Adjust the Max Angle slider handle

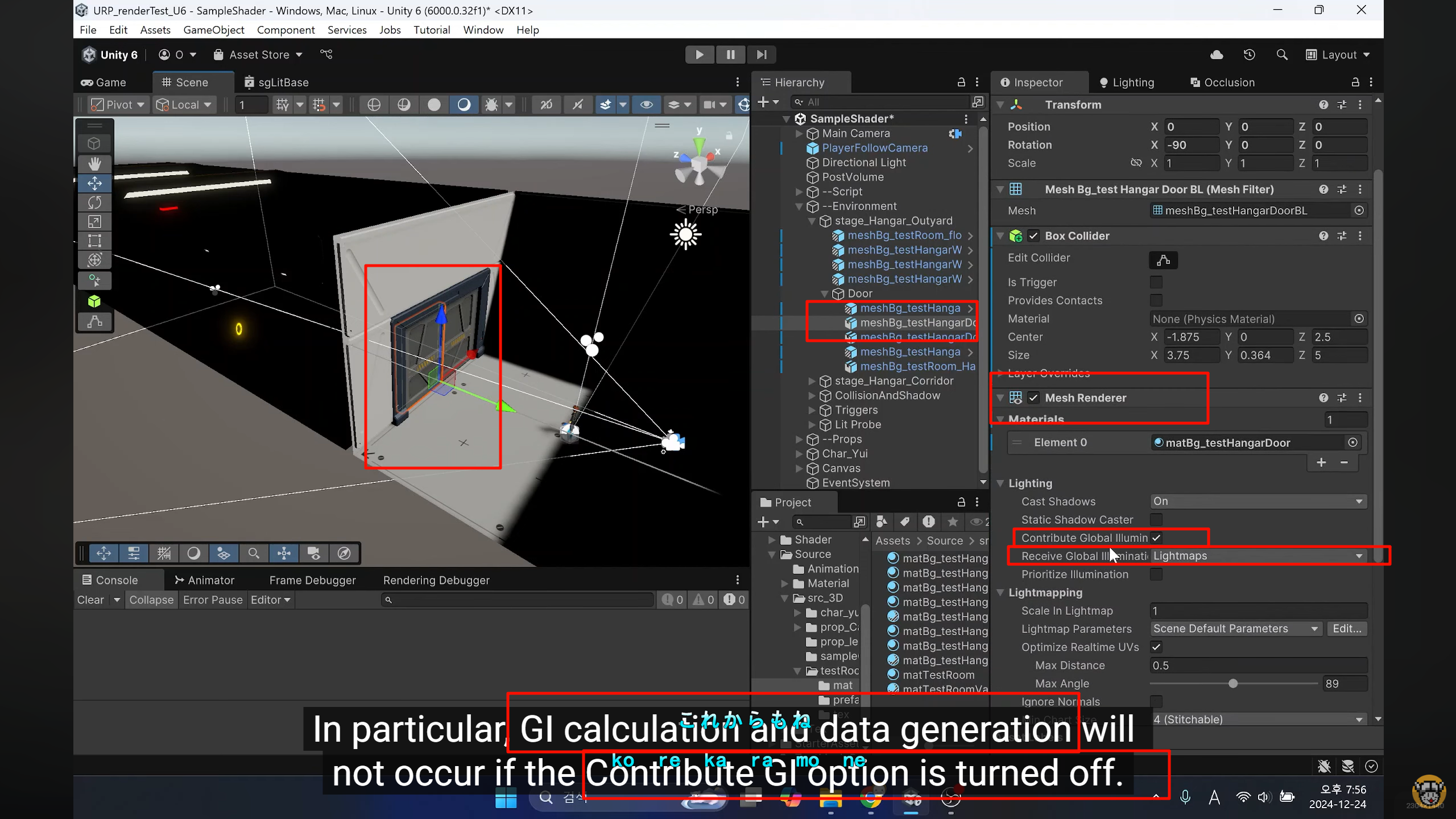pyautogui.click(x=1233, y=684)
